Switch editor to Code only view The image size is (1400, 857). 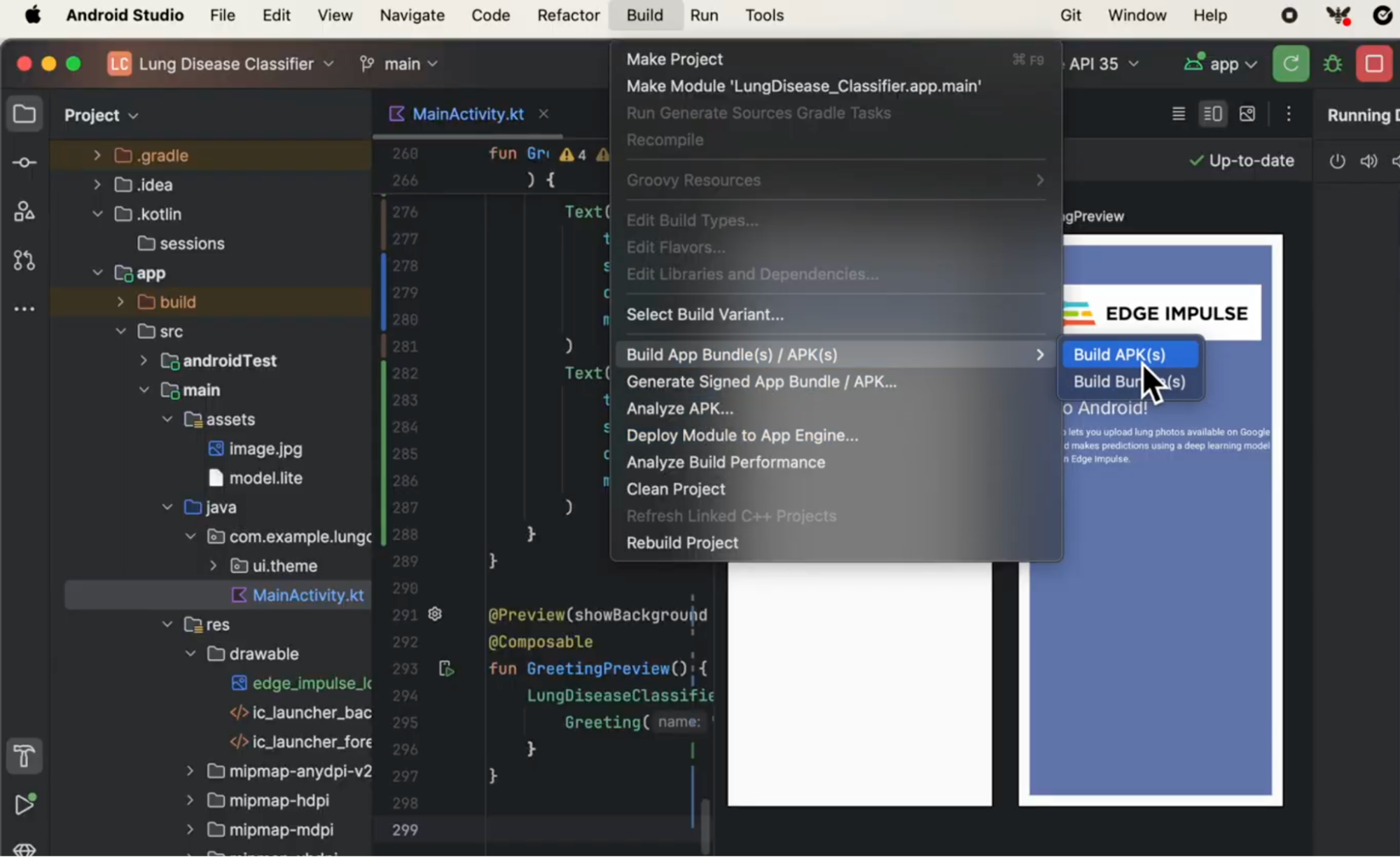click(x=1179, y=114)
